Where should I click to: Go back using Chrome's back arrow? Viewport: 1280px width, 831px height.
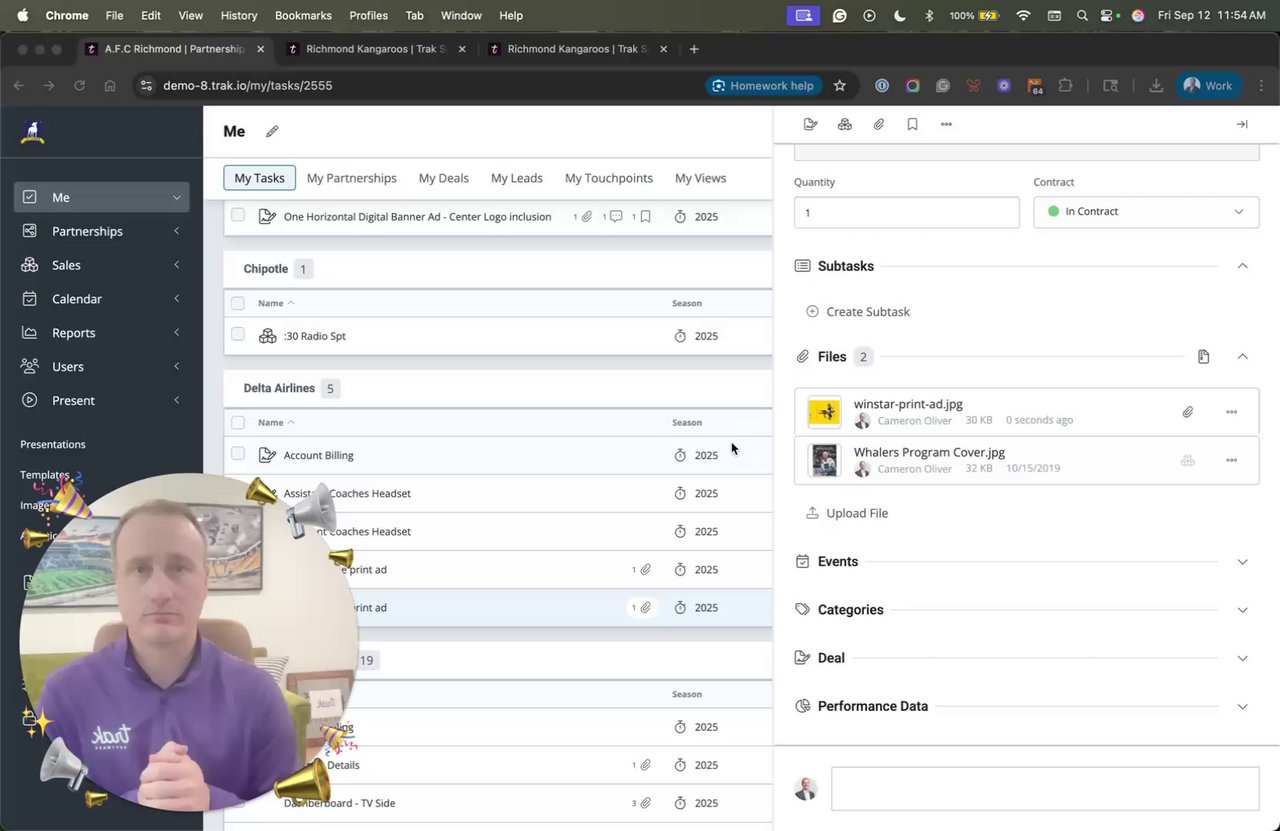tap(18, 86)
